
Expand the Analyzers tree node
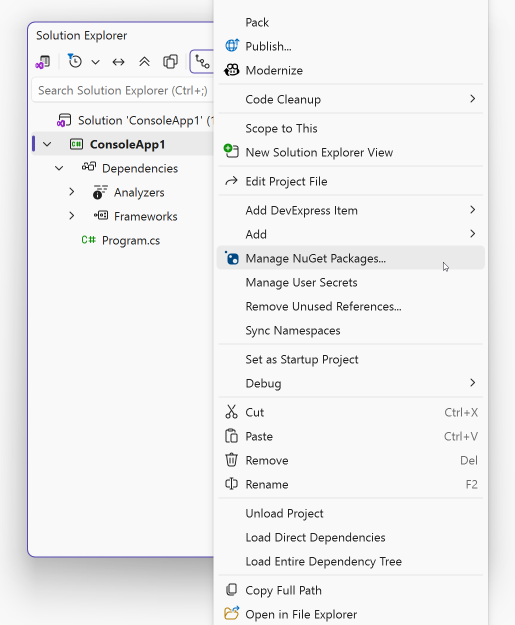coord(72,192)
